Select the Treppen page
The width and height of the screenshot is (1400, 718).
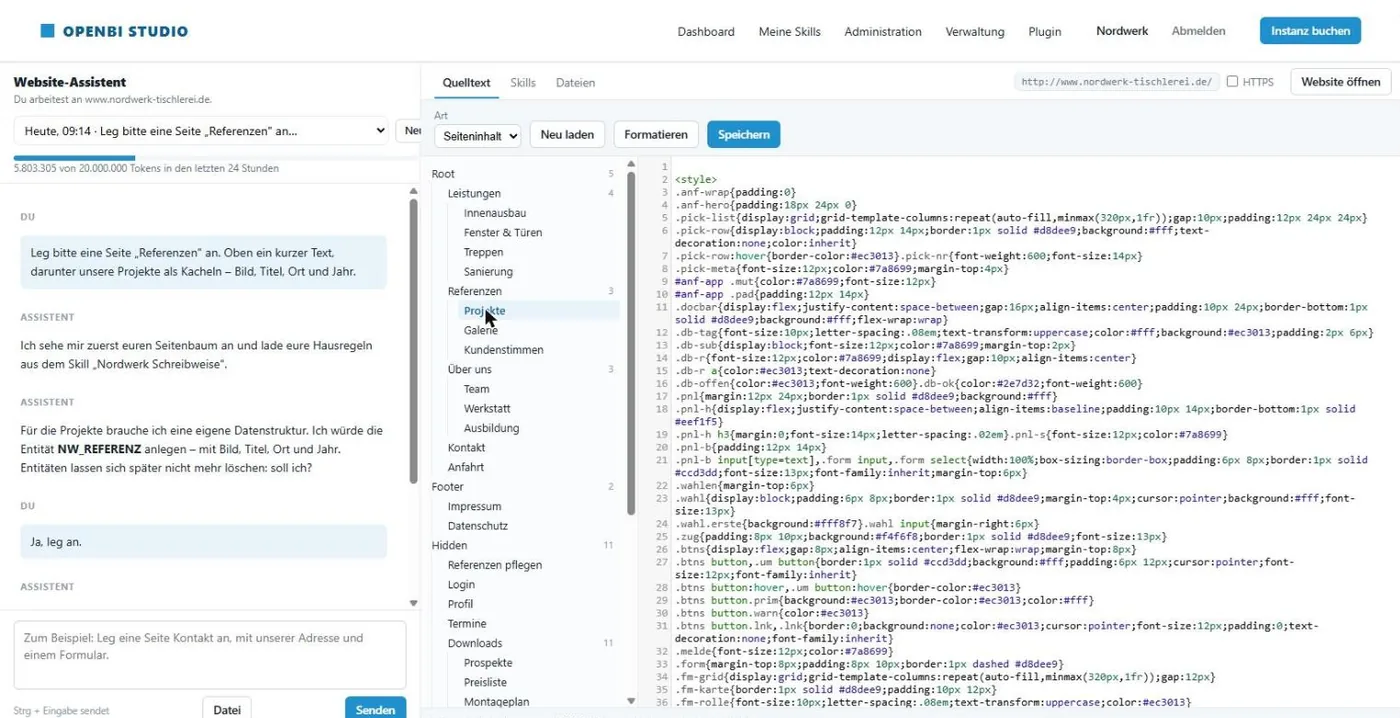tap(483, 252)
